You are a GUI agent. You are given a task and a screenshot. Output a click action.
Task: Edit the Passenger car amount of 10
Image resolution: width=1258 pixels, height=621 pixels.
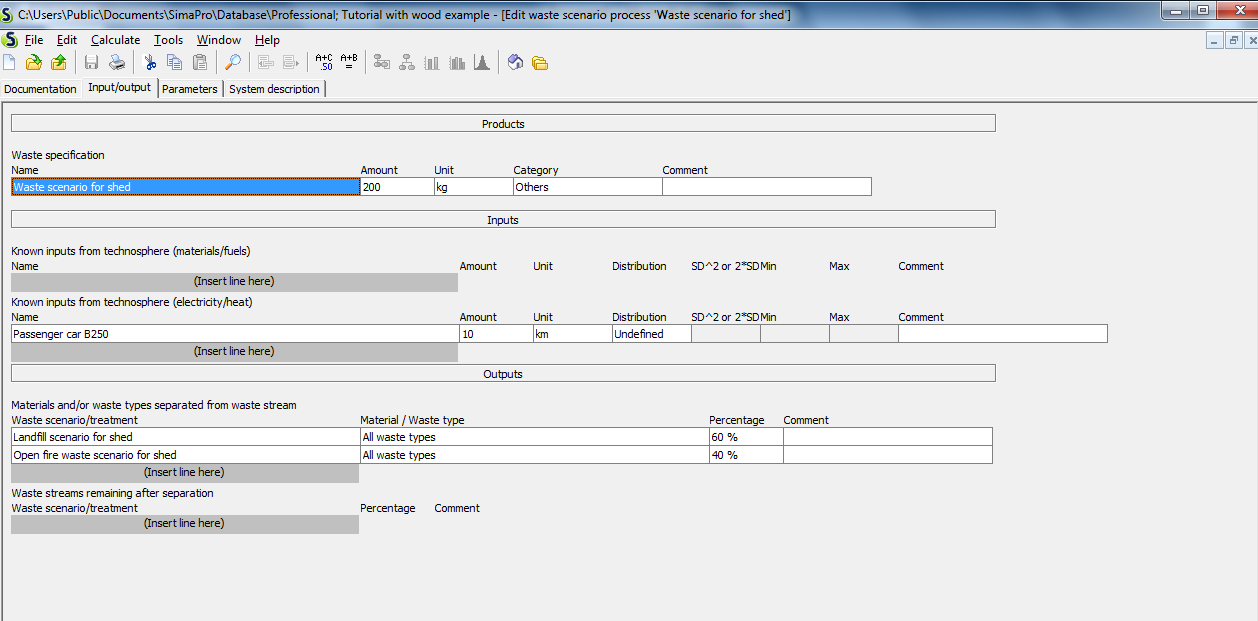pos(495,334)
